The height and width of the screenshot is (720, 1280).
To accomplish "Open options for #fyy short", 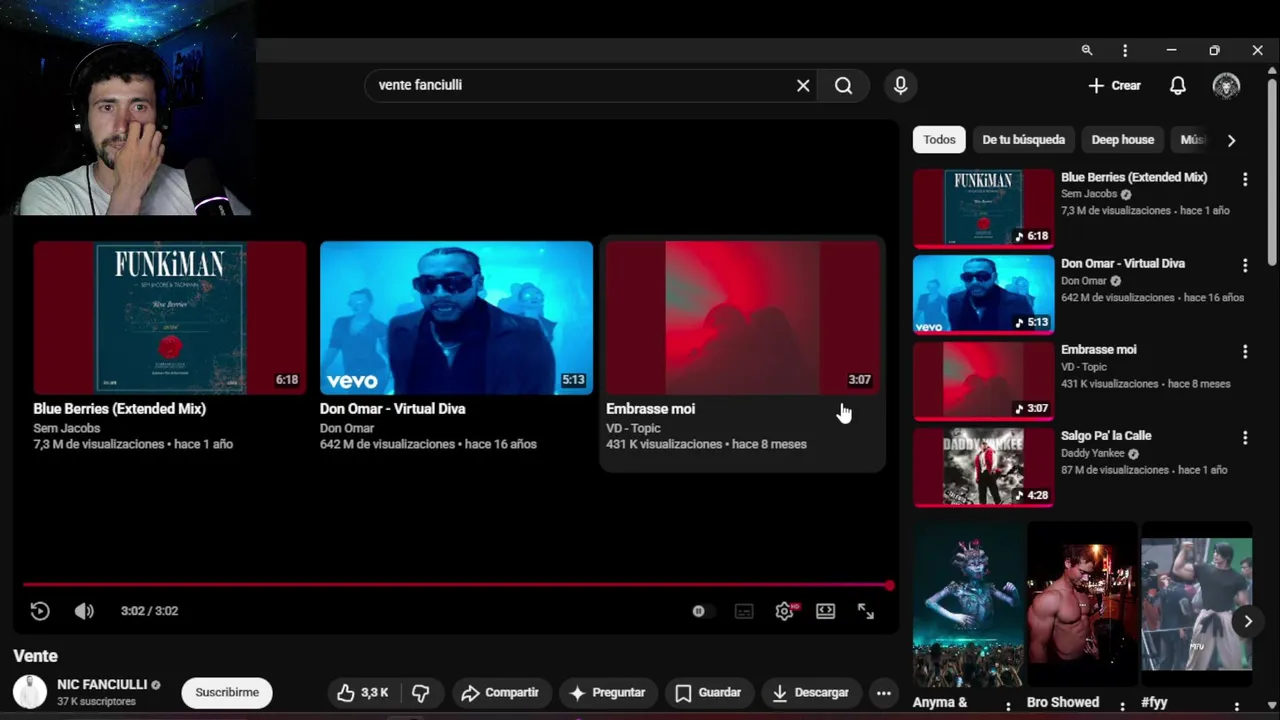I will point(1236,705).
